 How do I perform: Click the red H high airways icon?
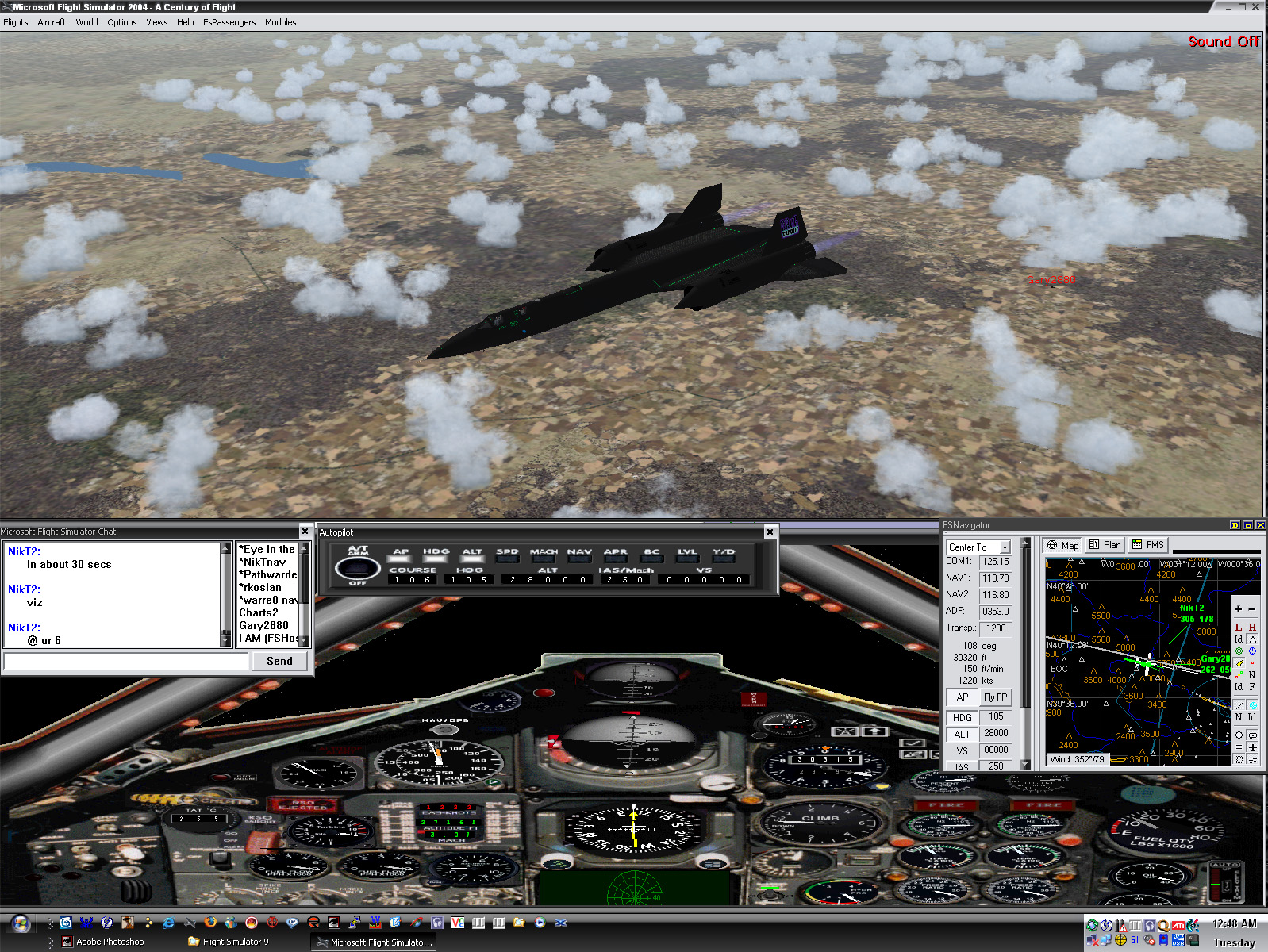[1252, 627]
